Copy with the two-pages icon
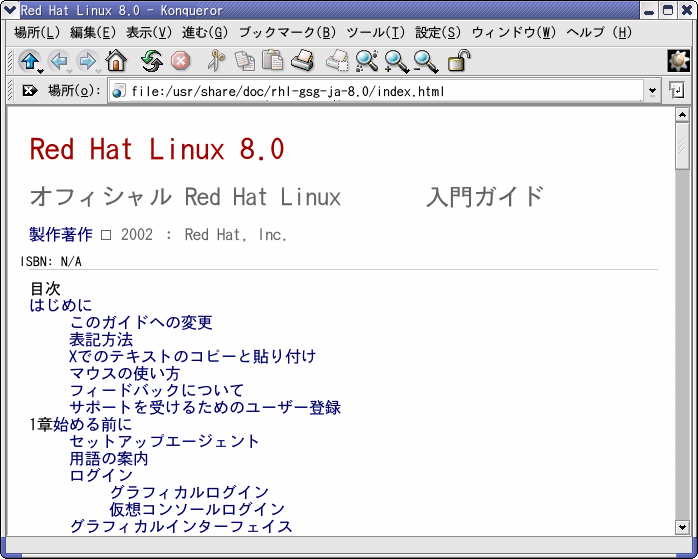 click(x=244, y=61)
